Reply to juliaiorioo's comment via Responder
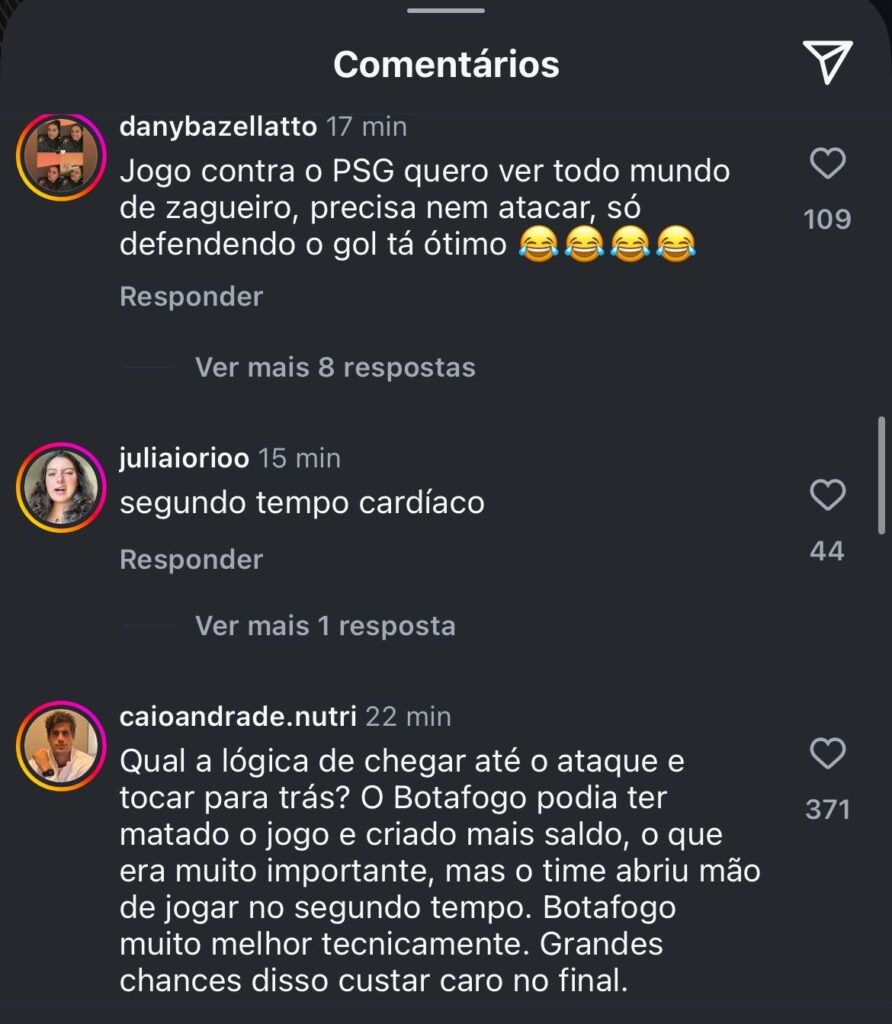Screen dimensions: 892x1024 pyautogui.click(x=191, y=560)
